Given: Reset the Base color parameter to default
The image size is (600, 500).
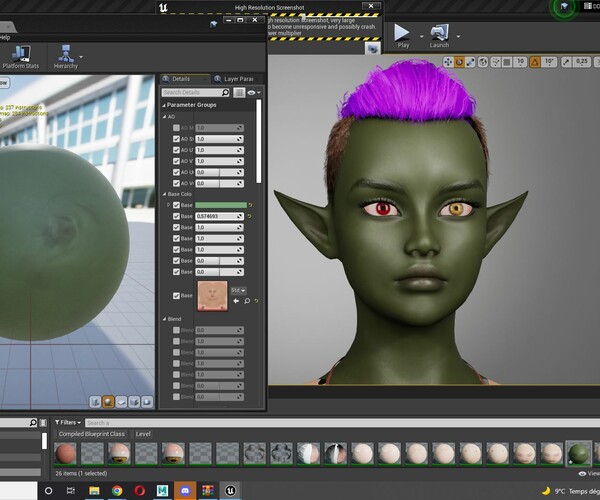Looking at the screenshot, I should click(251, 205).
